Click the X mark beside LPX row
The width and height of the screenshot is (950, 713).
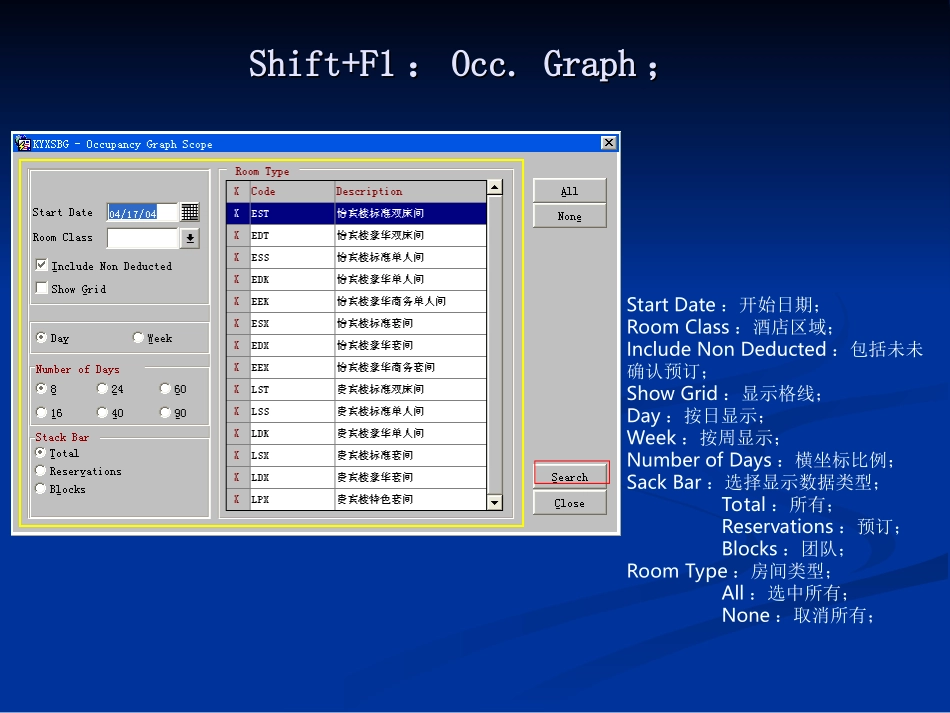tap(237, 499)
